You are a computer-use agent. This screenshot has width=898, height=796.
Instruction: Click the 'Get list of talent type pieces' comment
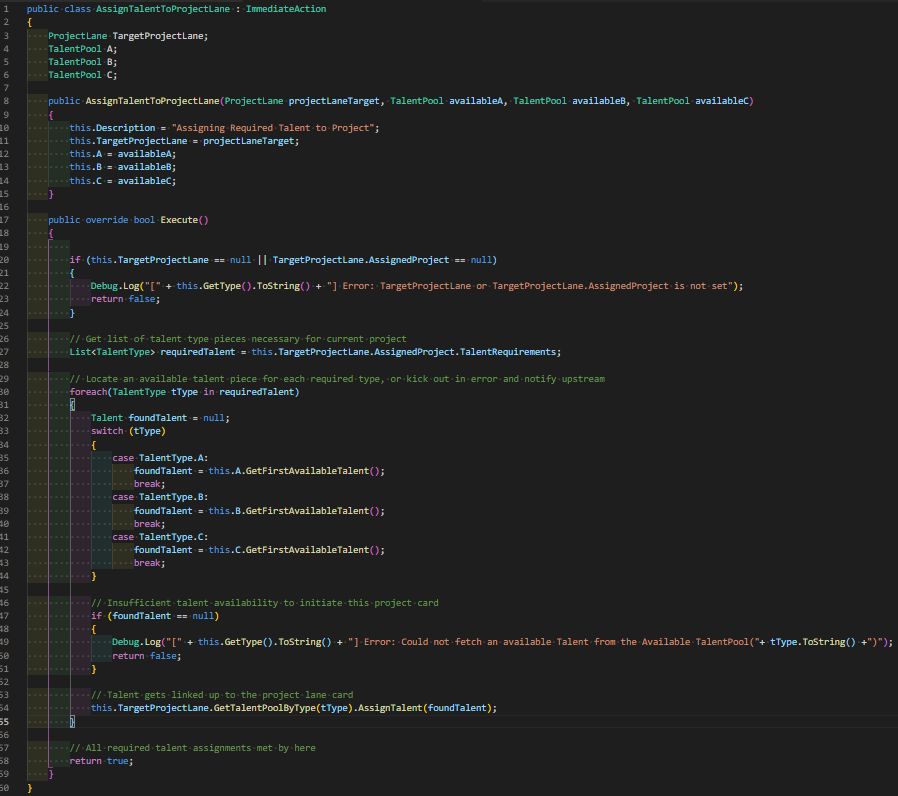[238, 339]
